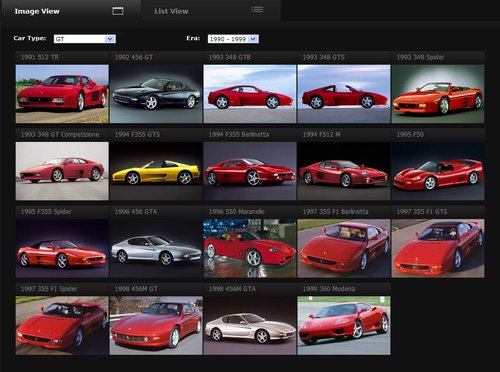Click the '1996 456 GTA' label
This screenshot has width=500, height=372.
click(x=136, y=212)
